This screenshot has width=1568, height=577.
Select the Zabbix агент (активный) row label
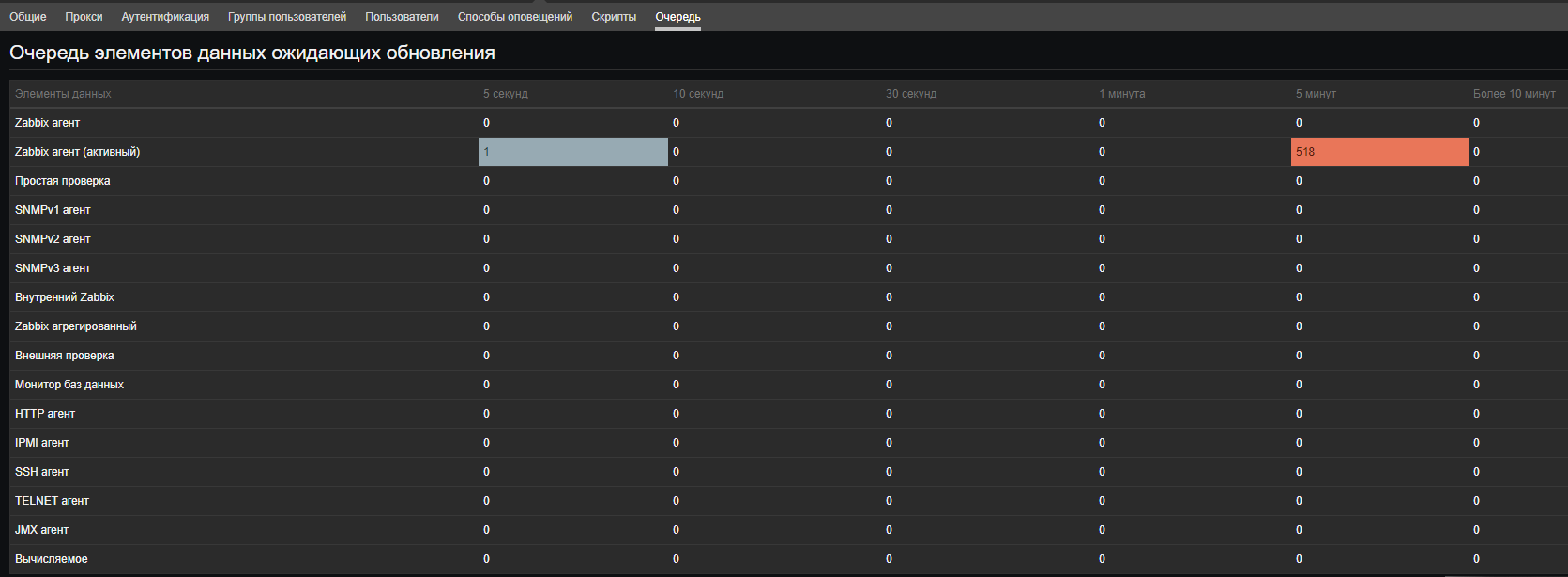tap(77, 152)
